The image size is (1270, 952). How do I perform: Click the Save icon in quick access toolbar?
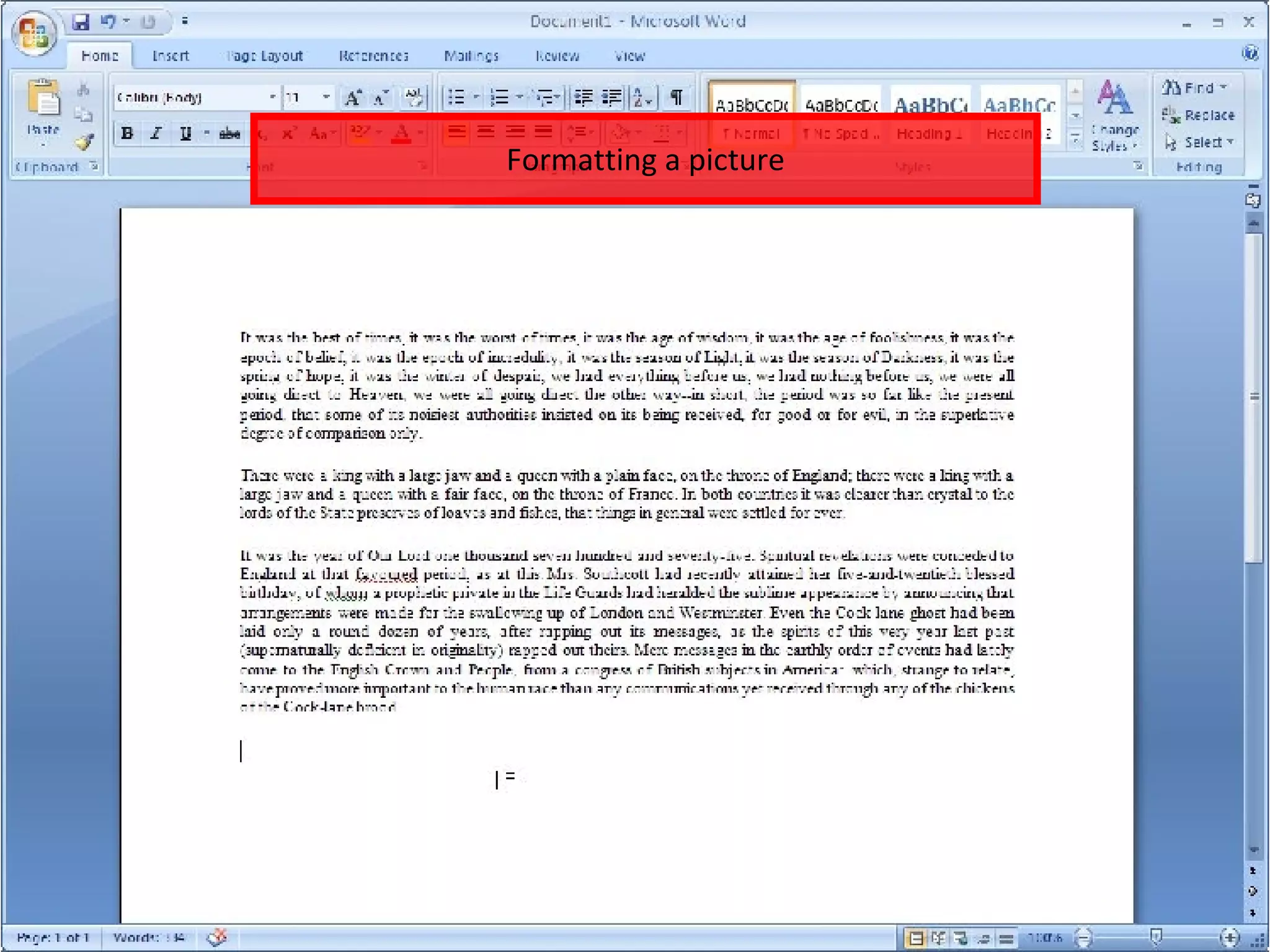click(x=81, y=22)
